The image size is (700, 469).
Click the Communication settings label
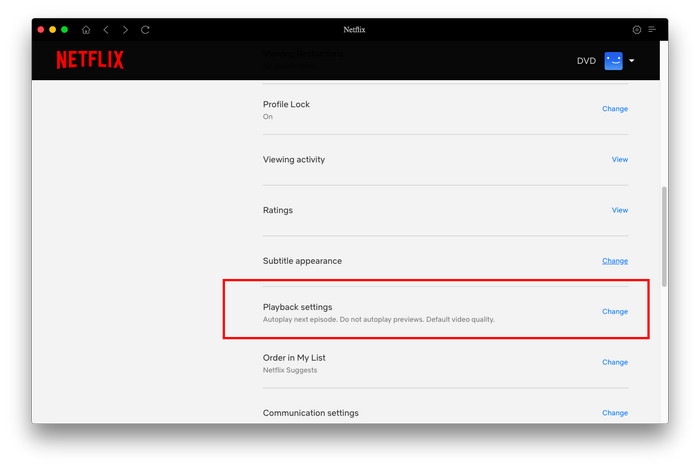click(310, 413)
